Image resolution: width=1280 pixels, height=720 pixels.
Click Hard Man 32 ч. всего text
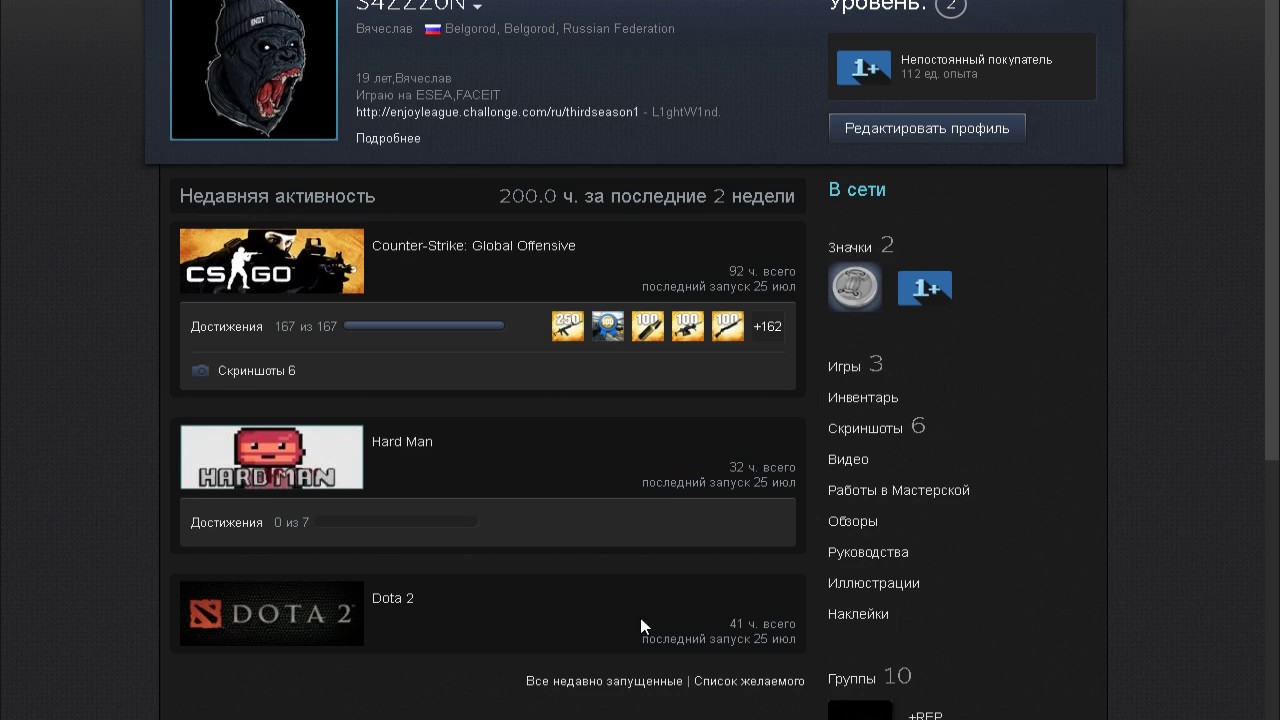pyautogui.click(x=762, y=467)
